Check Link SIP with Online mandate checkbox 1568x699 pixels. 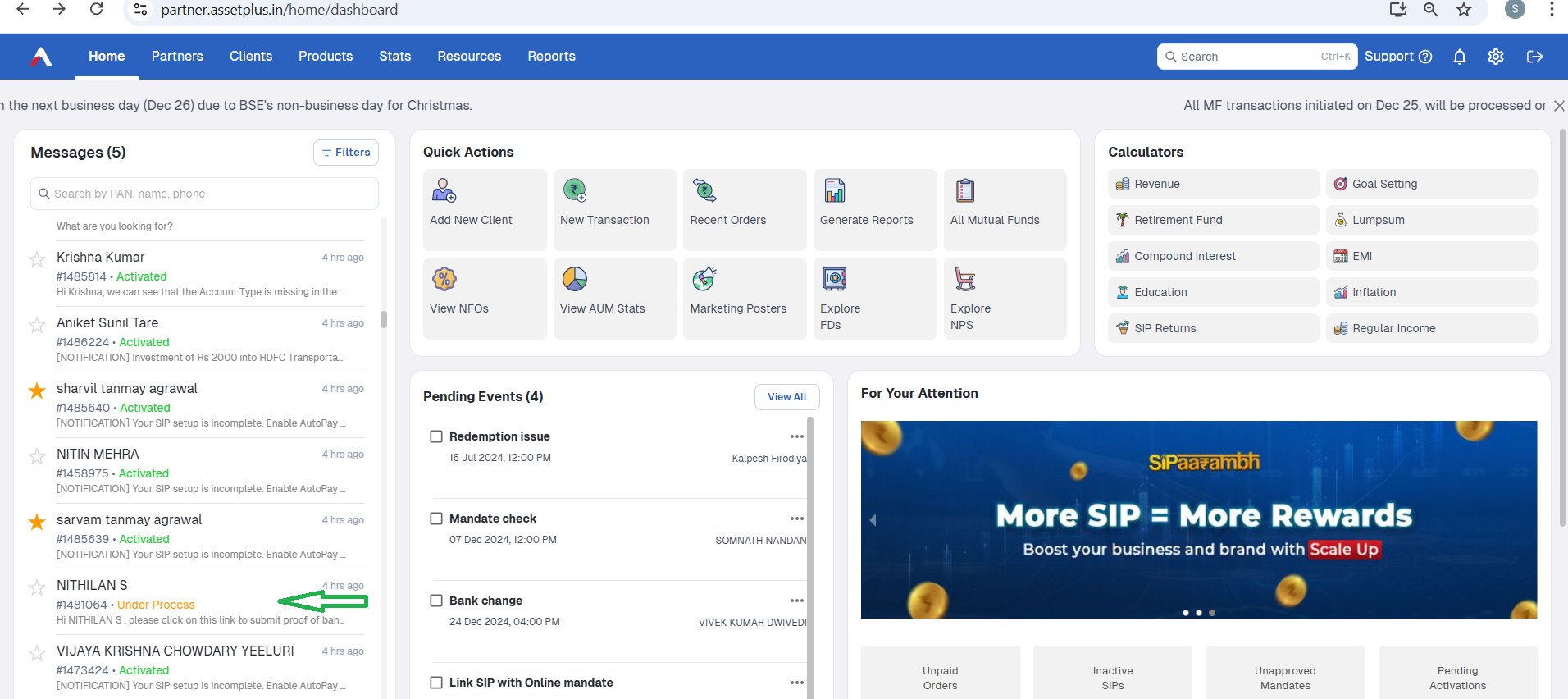click(x=436, y=683)
